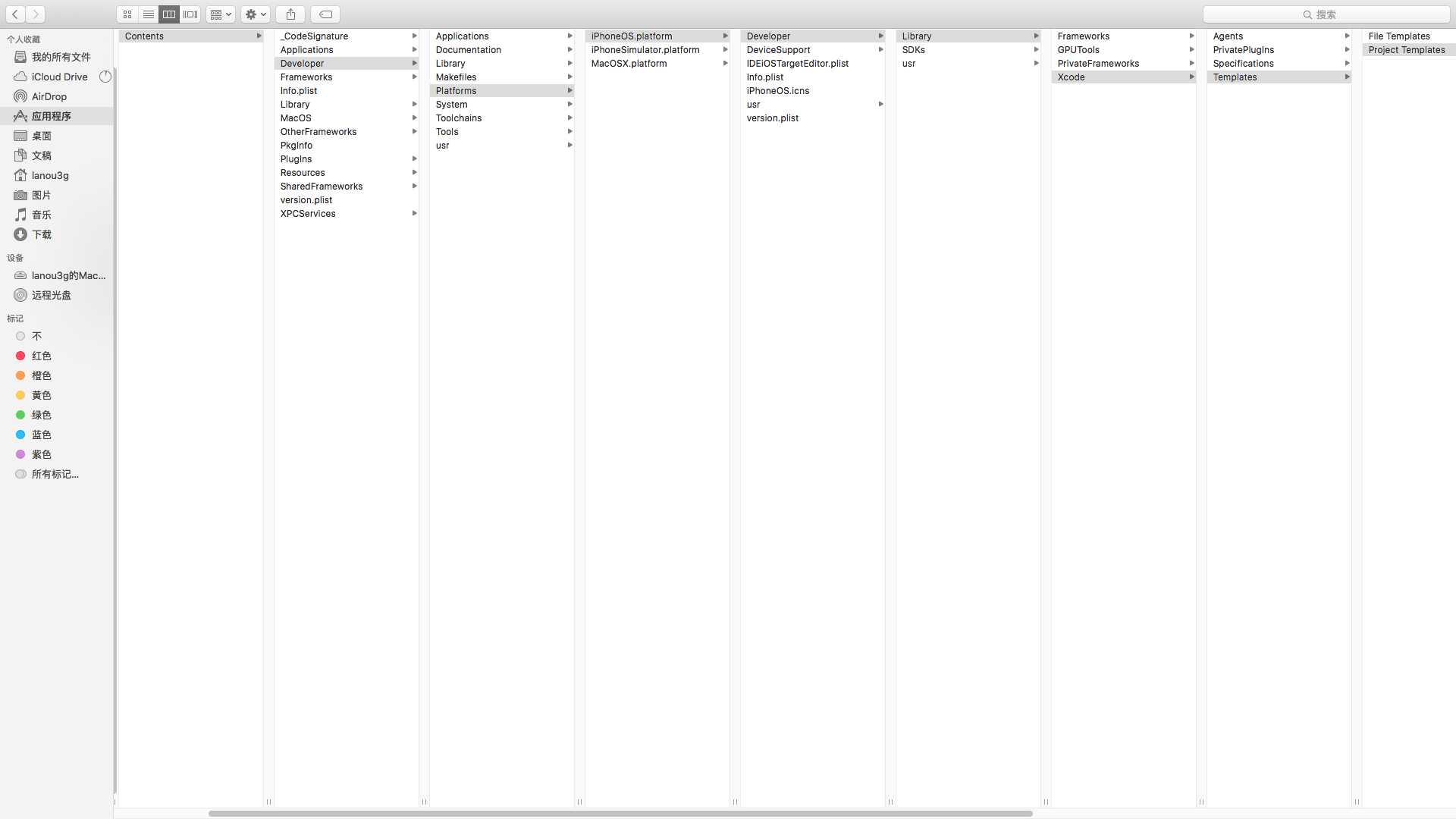
Task: Open the gear action menu
Action: tap(256, 14)
